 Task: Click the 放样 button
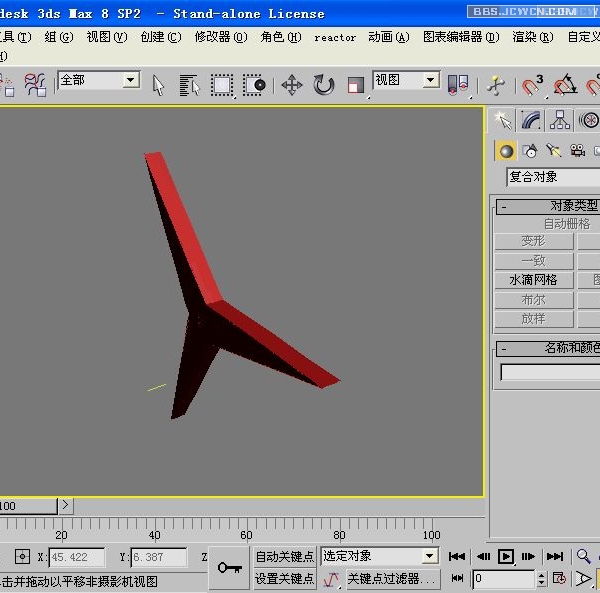(534, 319)
